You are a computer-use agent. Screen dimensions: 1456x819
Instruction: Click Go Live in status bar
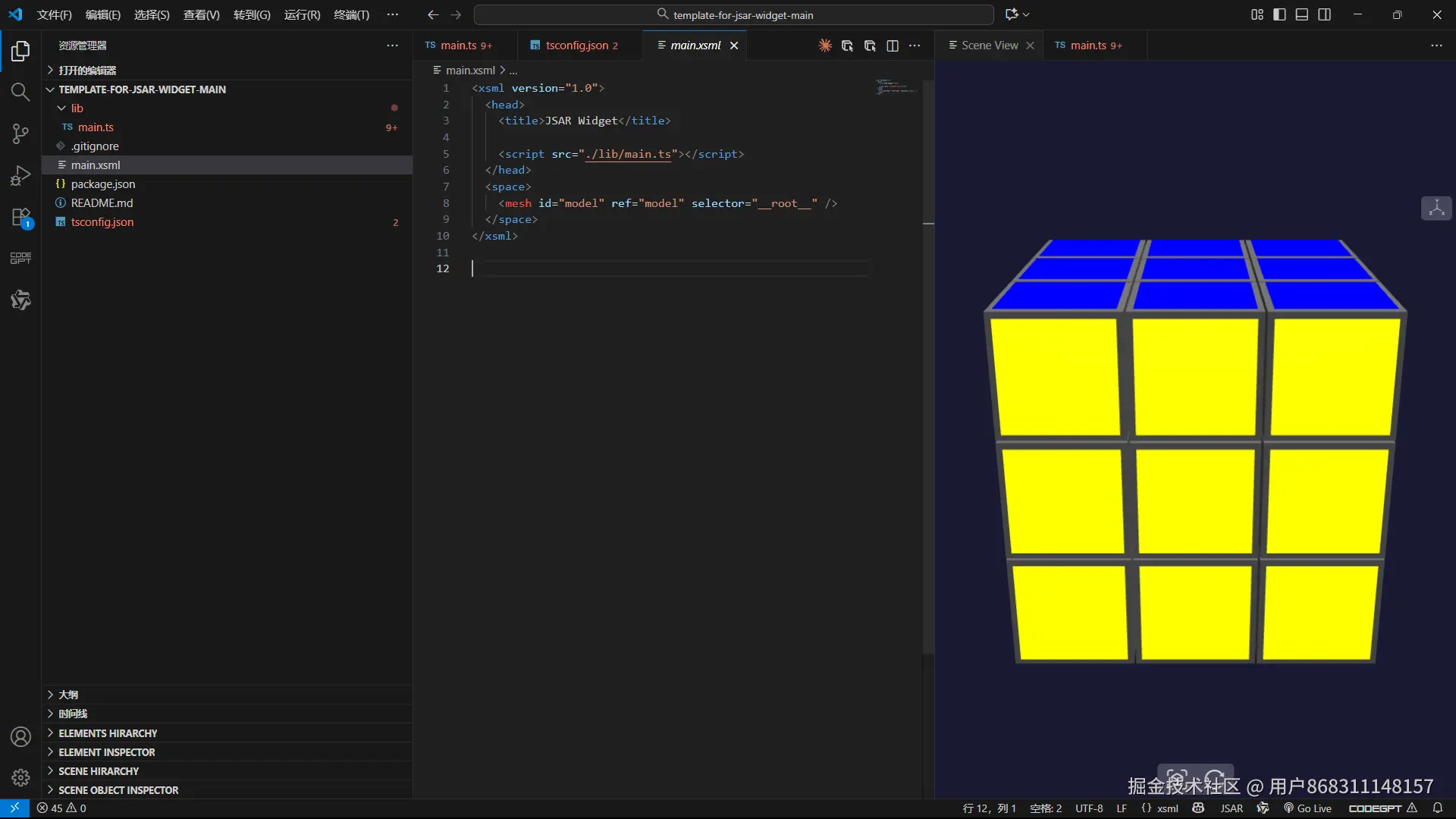[1307, 808]
